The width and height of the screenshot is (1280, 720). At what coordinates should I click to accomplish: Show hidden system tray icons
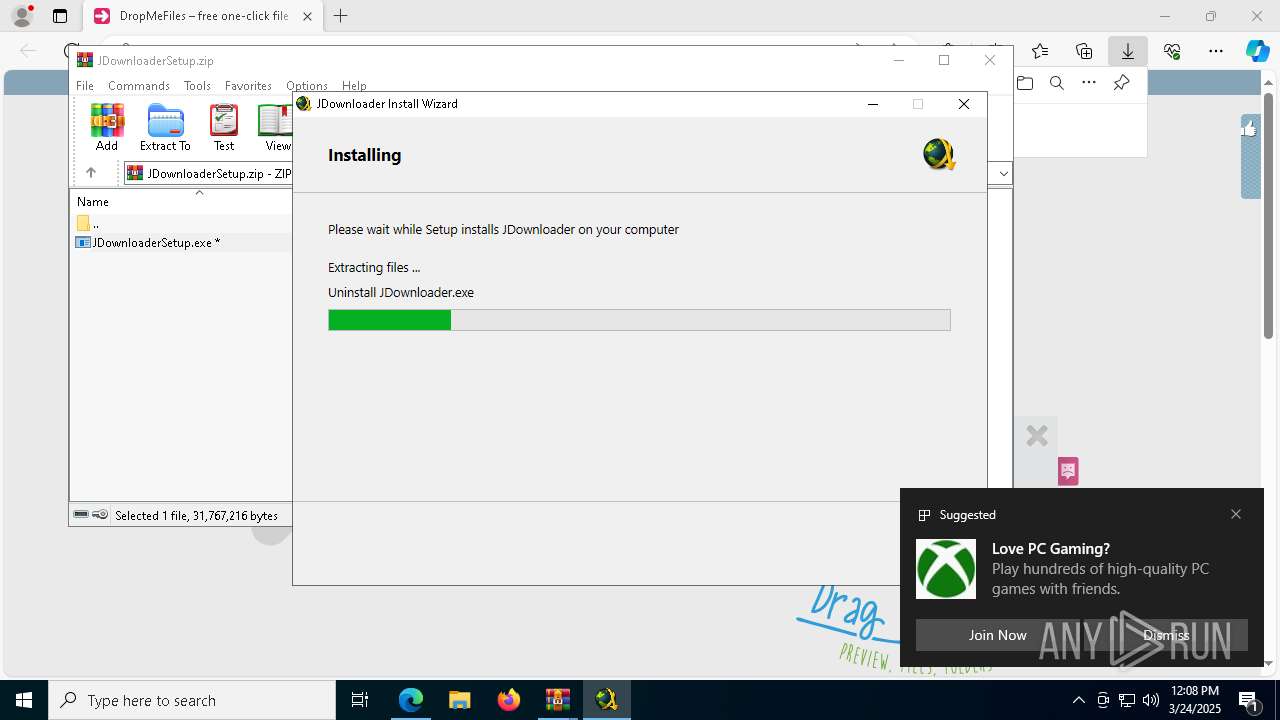click(x=1078, y=700)
